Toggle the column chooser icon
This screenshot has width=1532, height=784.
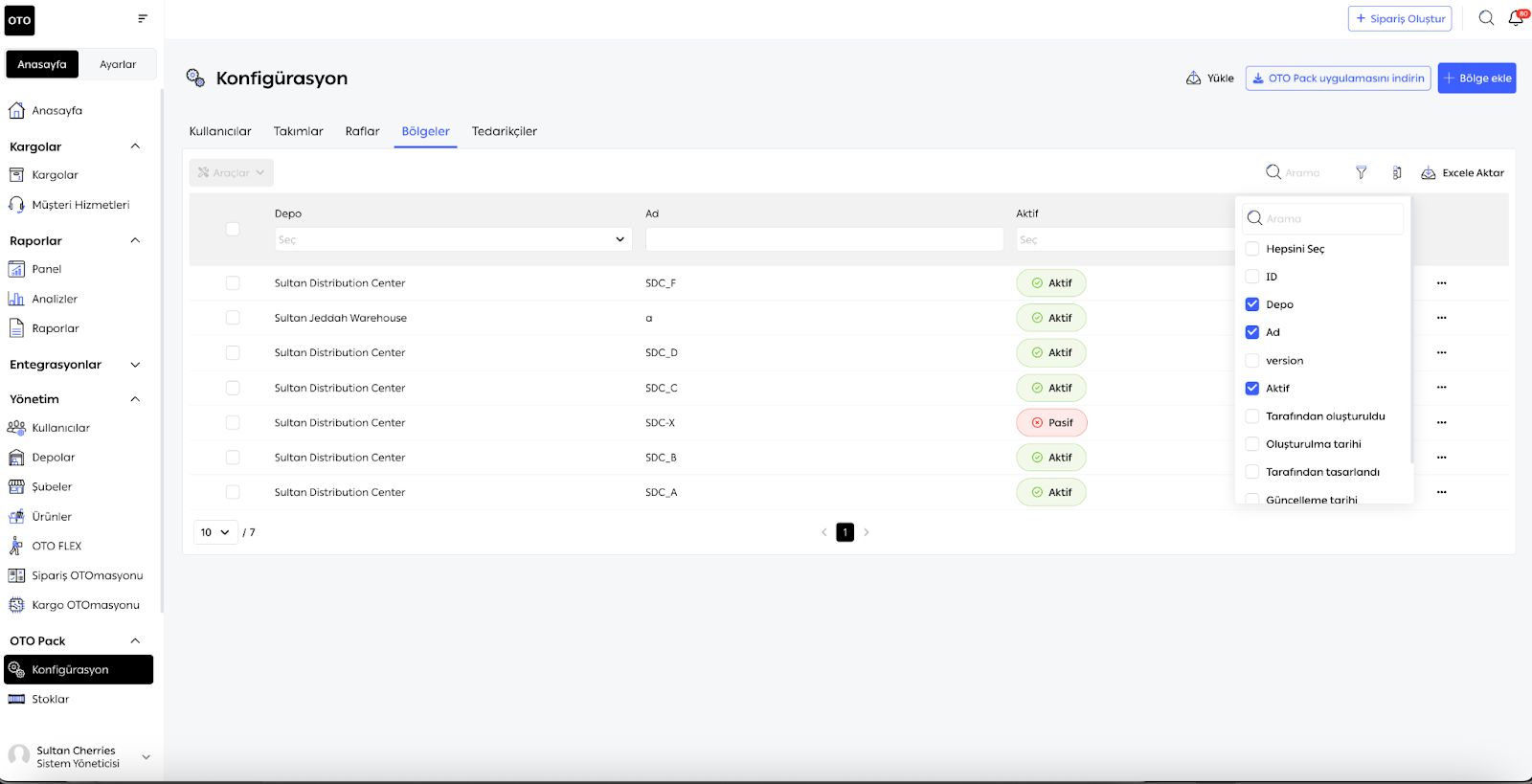(x=1397, y=172)
